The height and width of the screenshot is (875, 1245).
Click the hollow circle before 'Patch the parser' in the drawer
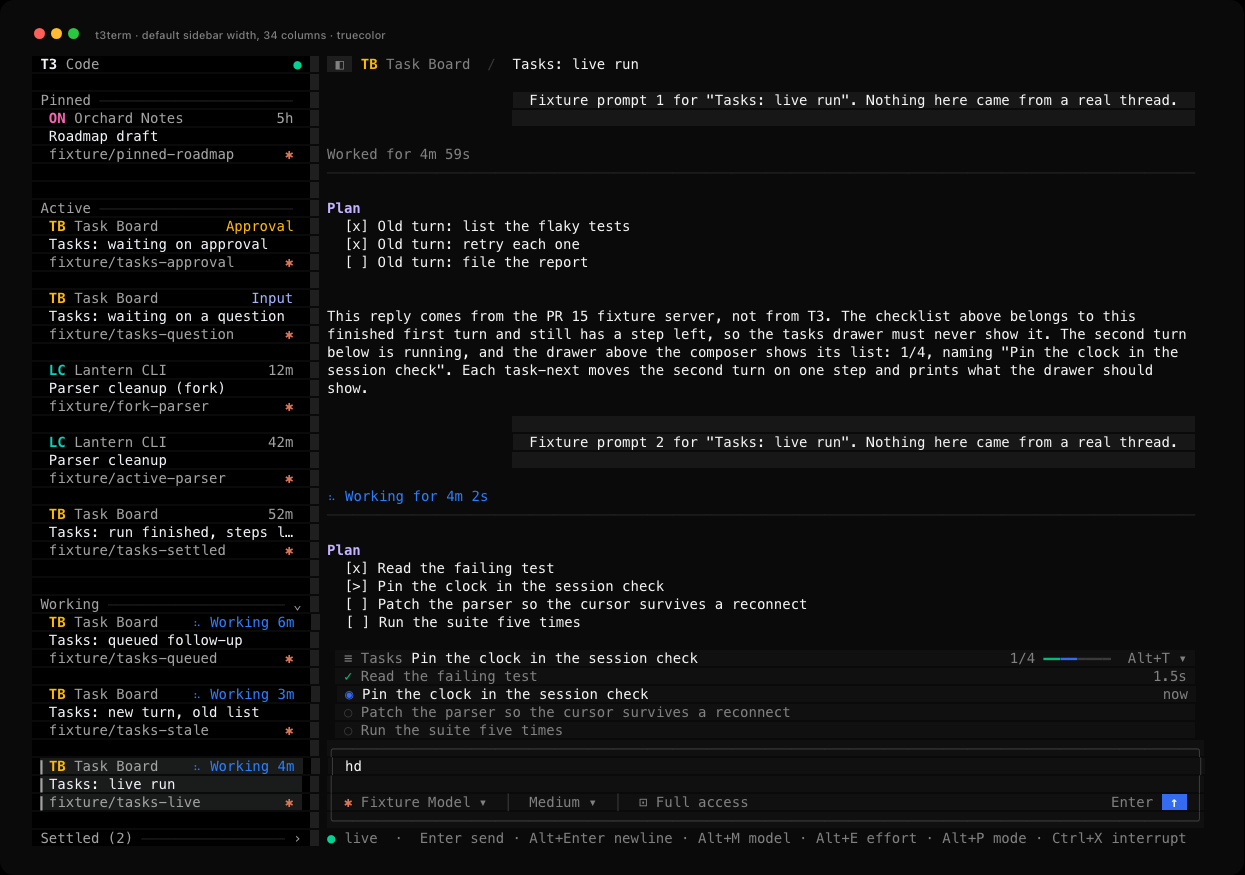348,712
